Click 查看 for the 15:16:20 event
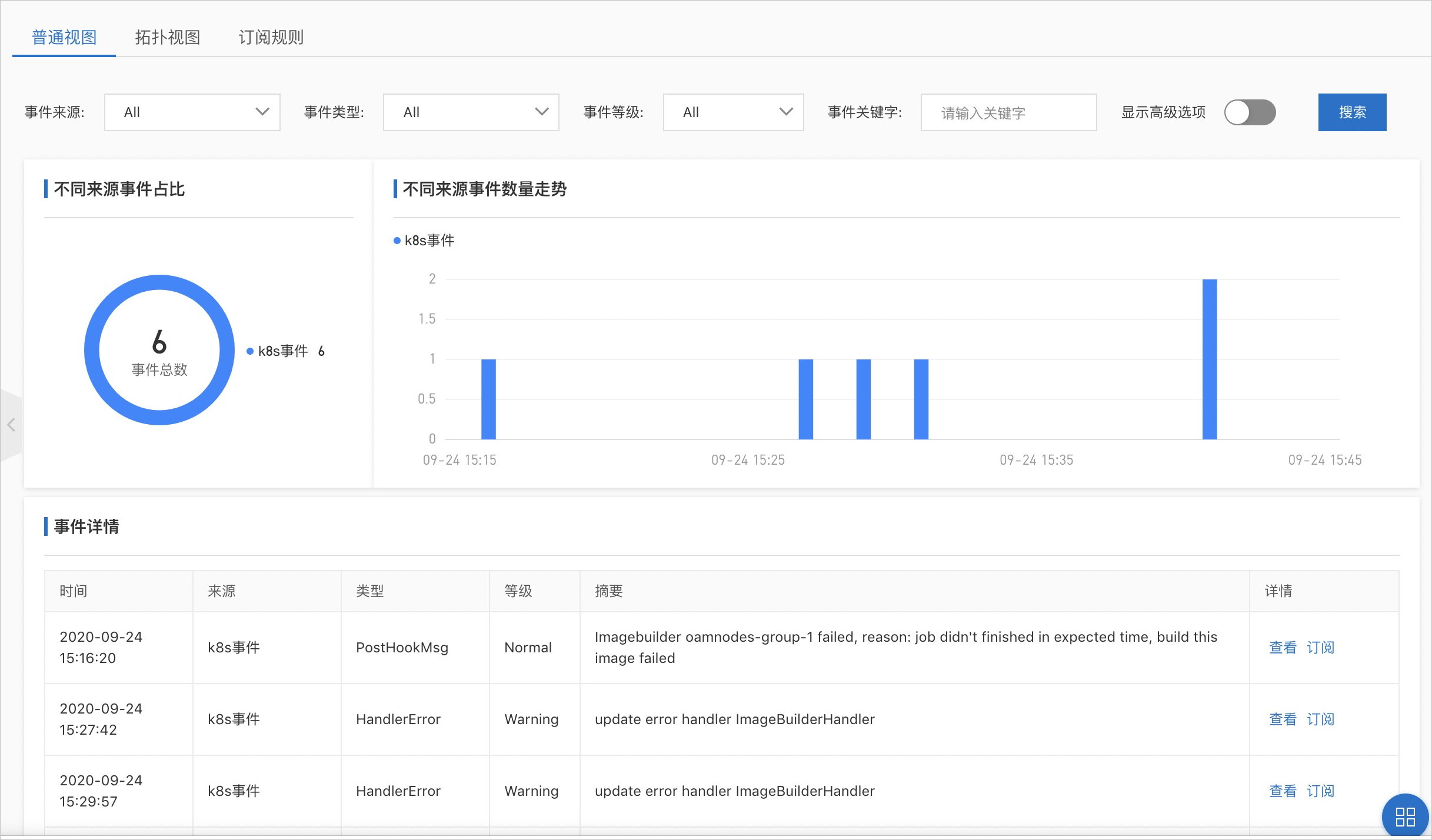 1283,648
